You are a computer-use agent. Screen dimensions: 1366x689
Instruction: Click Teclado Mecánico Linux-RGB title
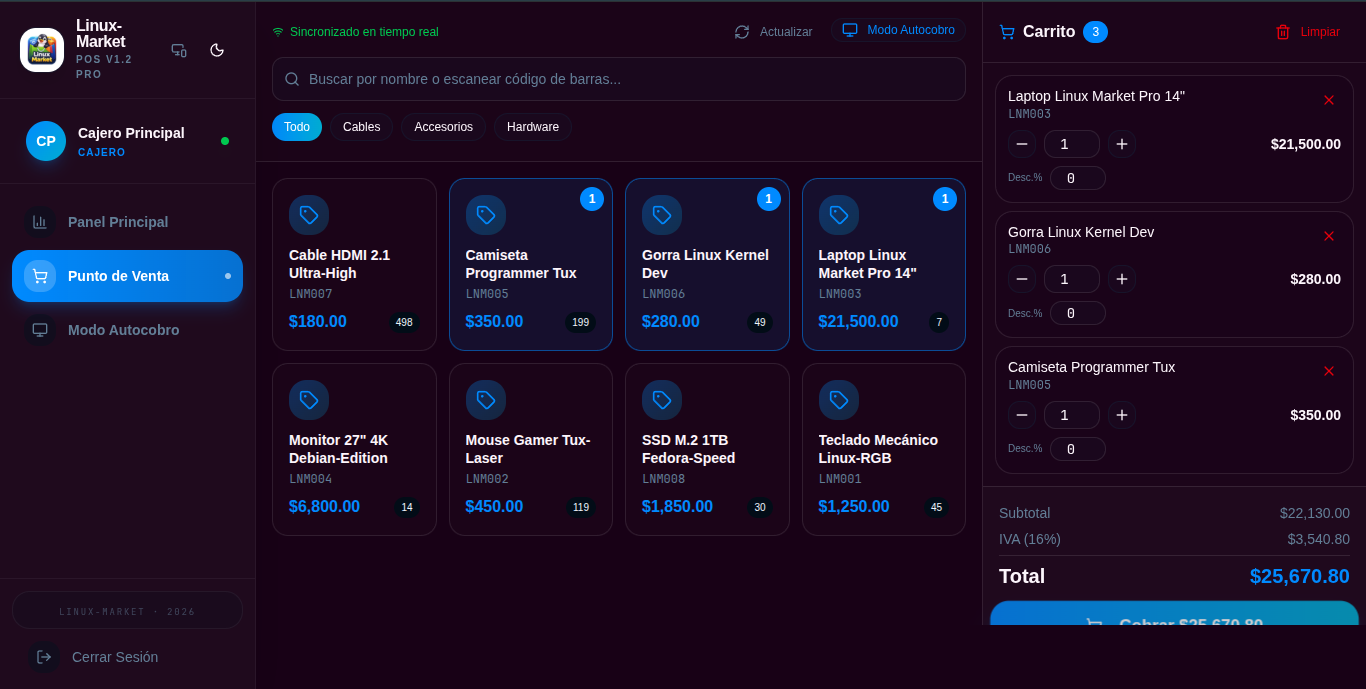(878, 449)
